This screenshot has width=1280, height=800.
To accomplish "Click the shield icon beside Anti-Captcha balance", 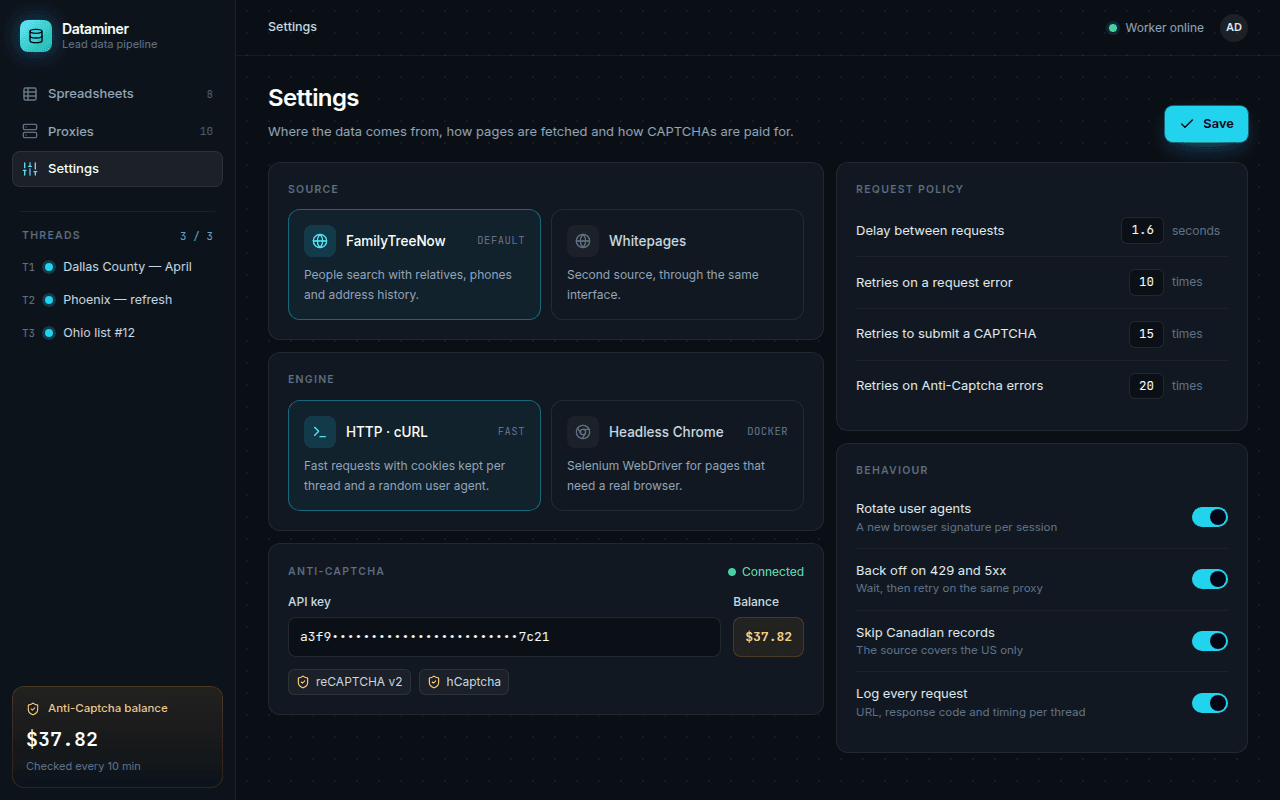I will click(33, 708).
